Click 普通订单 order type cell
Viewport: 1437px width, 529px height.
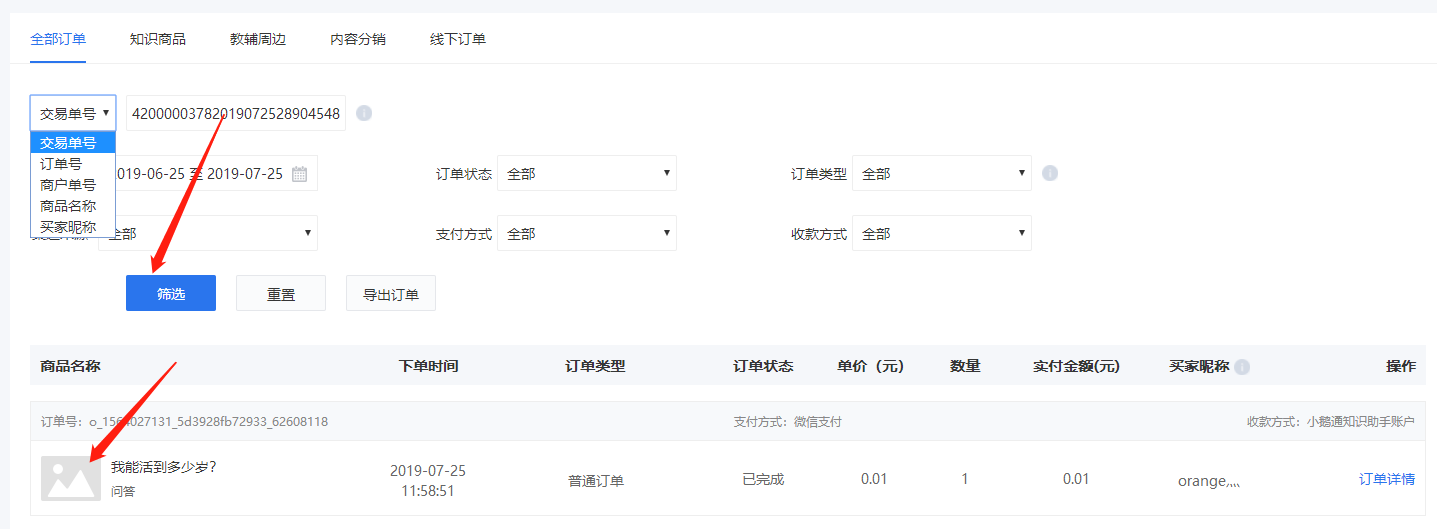pyautogui.click(x=596, y=480)
